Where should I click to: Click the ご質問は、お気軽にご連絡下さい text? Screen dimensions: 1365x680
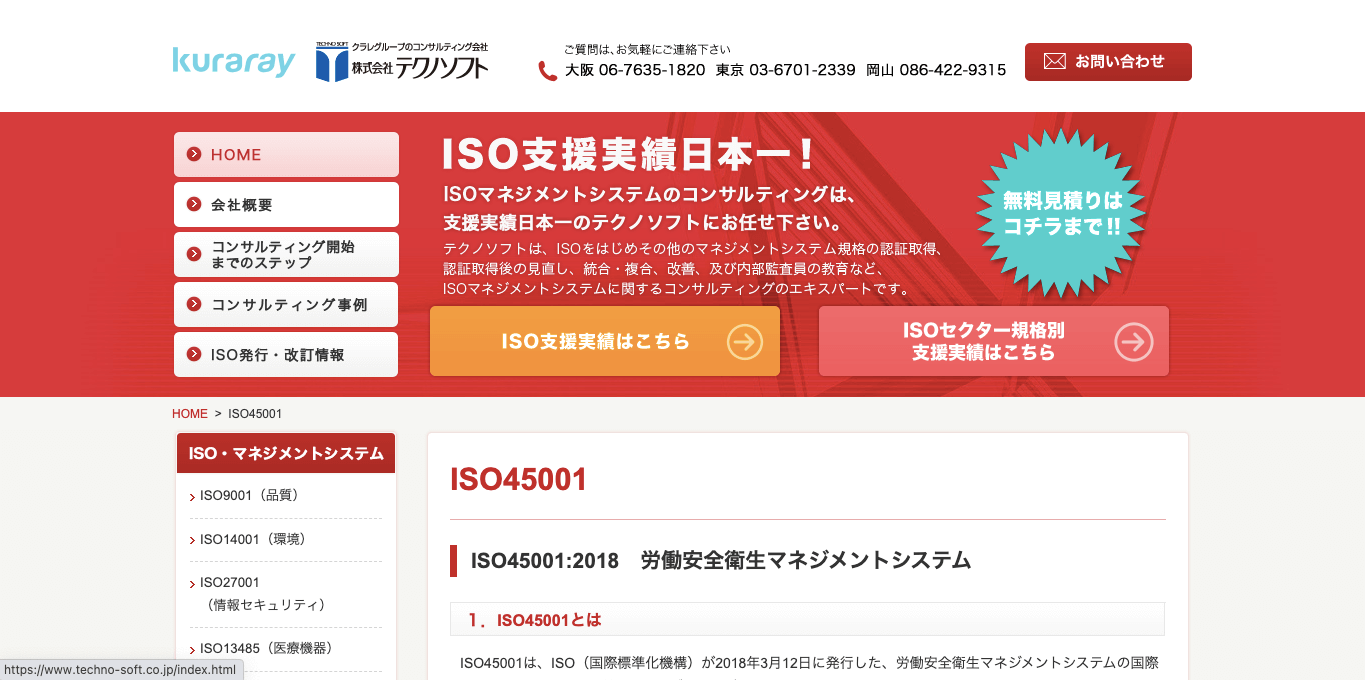pos(647,49)
